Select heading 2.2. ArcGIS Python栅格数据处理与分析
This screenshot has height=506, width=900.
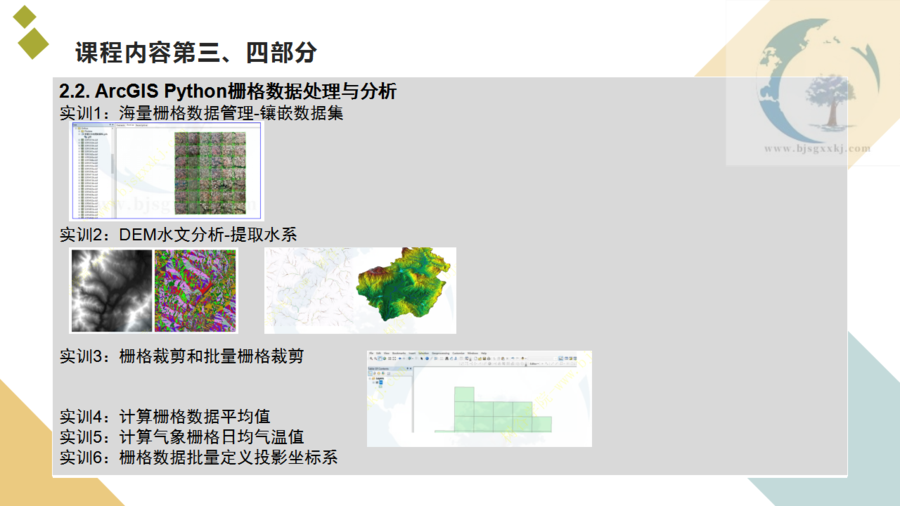point(228,91)
